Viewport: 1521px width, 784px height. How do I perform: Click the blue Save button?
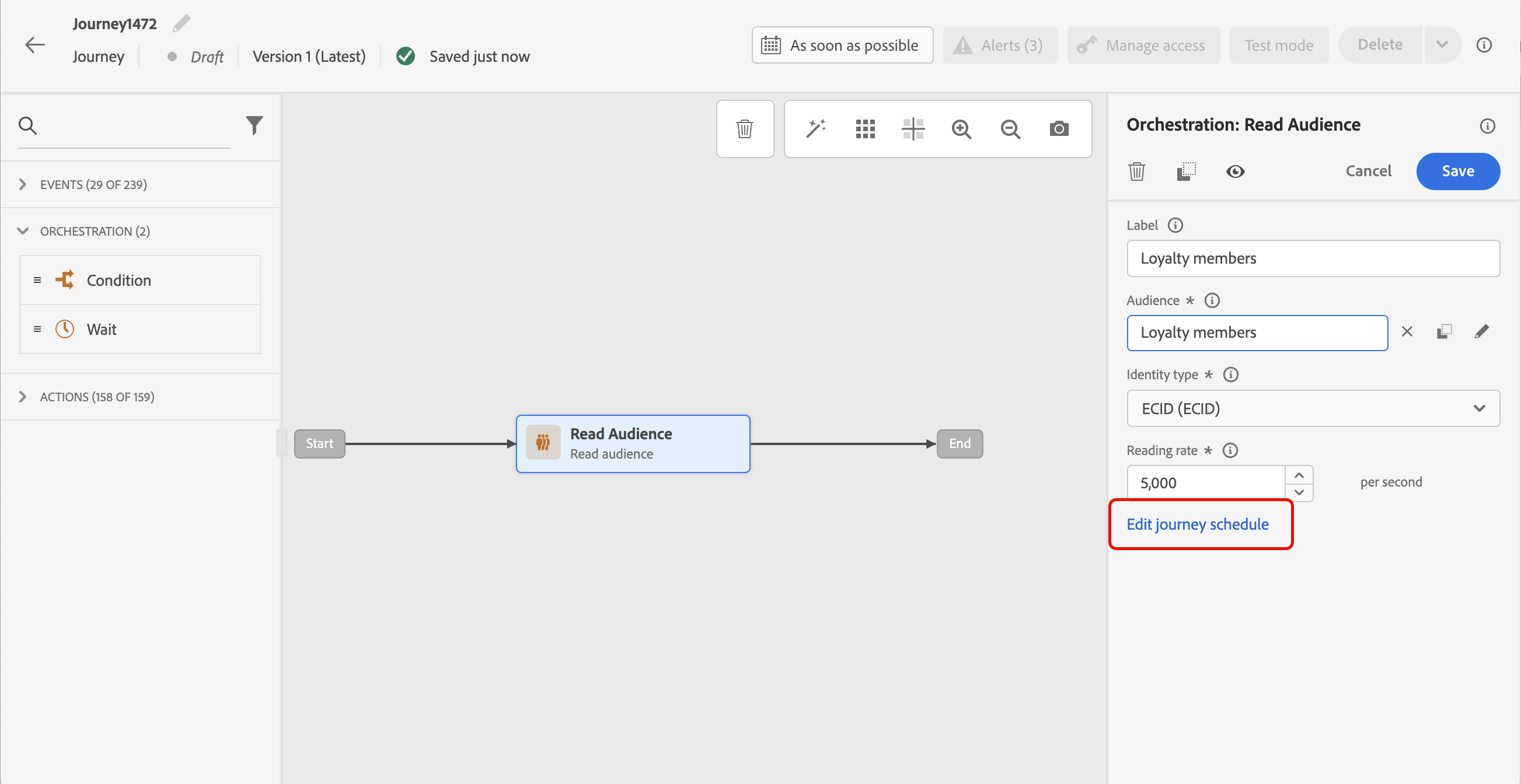pyautogui.click(x=1457, y=171)
